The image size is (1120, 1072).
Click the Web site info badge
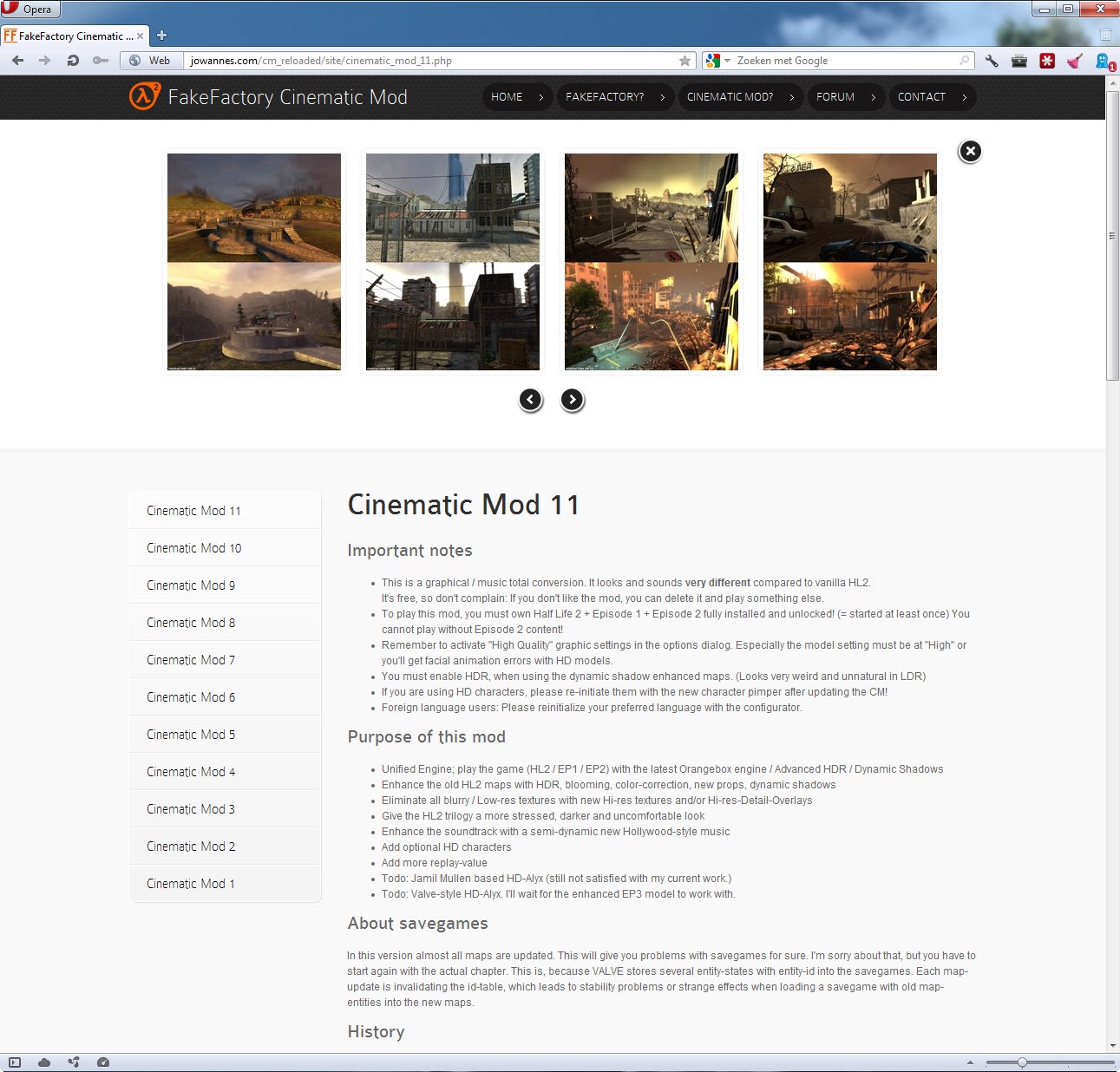(150, 61)
